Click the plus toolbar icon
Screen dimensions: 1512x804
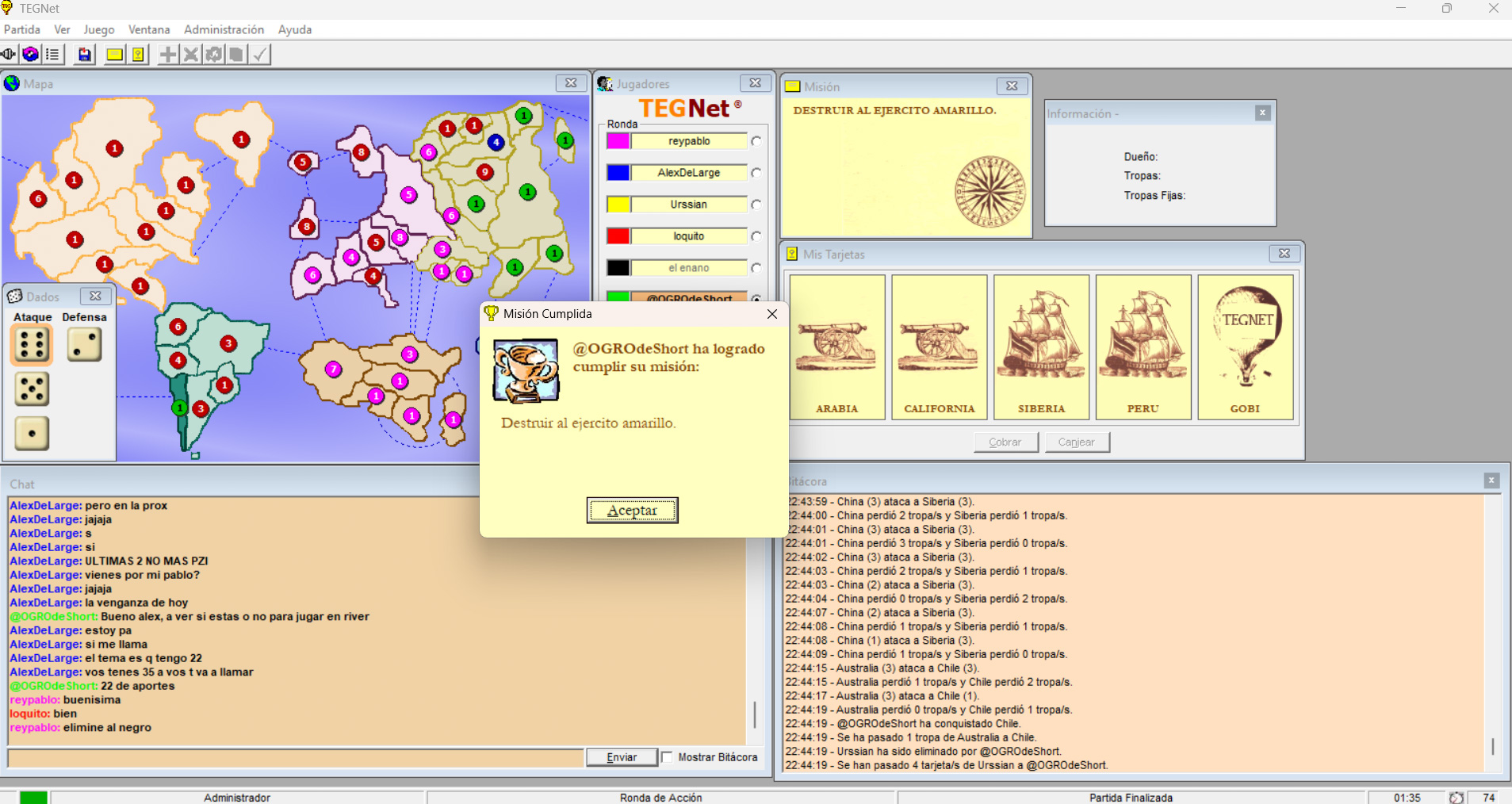[168, 55]
